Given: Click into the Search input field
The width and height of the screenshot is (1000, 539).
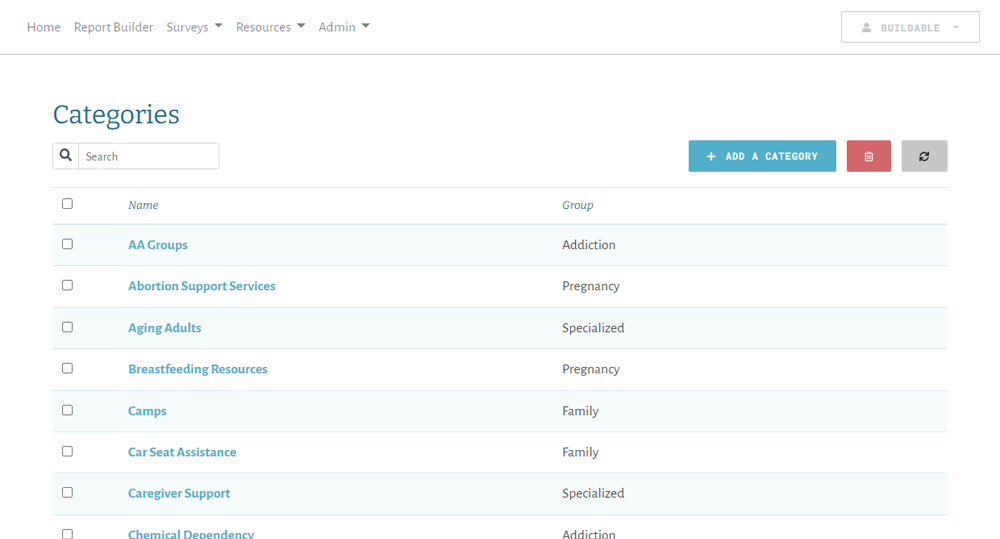Looking at the screenshot, I should [x=149, y=156].
